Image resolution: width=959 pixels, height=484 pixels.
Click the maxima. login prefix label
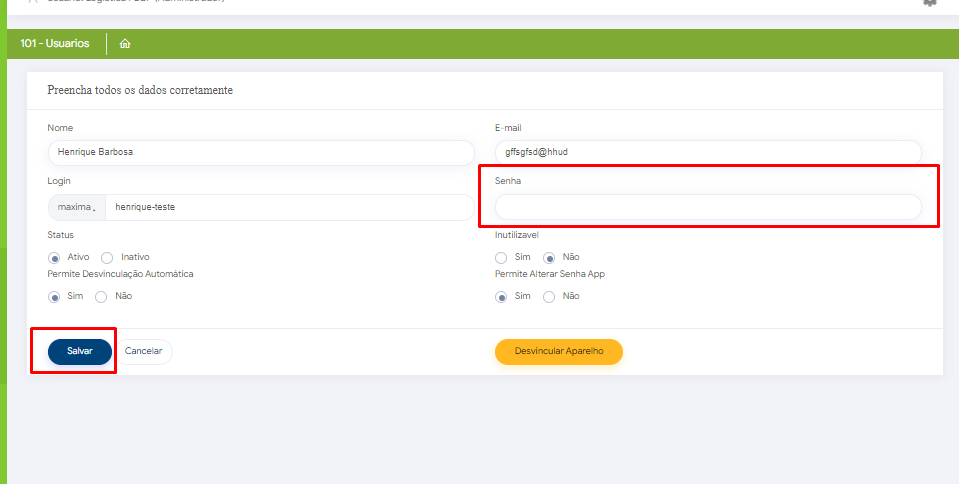tap(77, 207)
